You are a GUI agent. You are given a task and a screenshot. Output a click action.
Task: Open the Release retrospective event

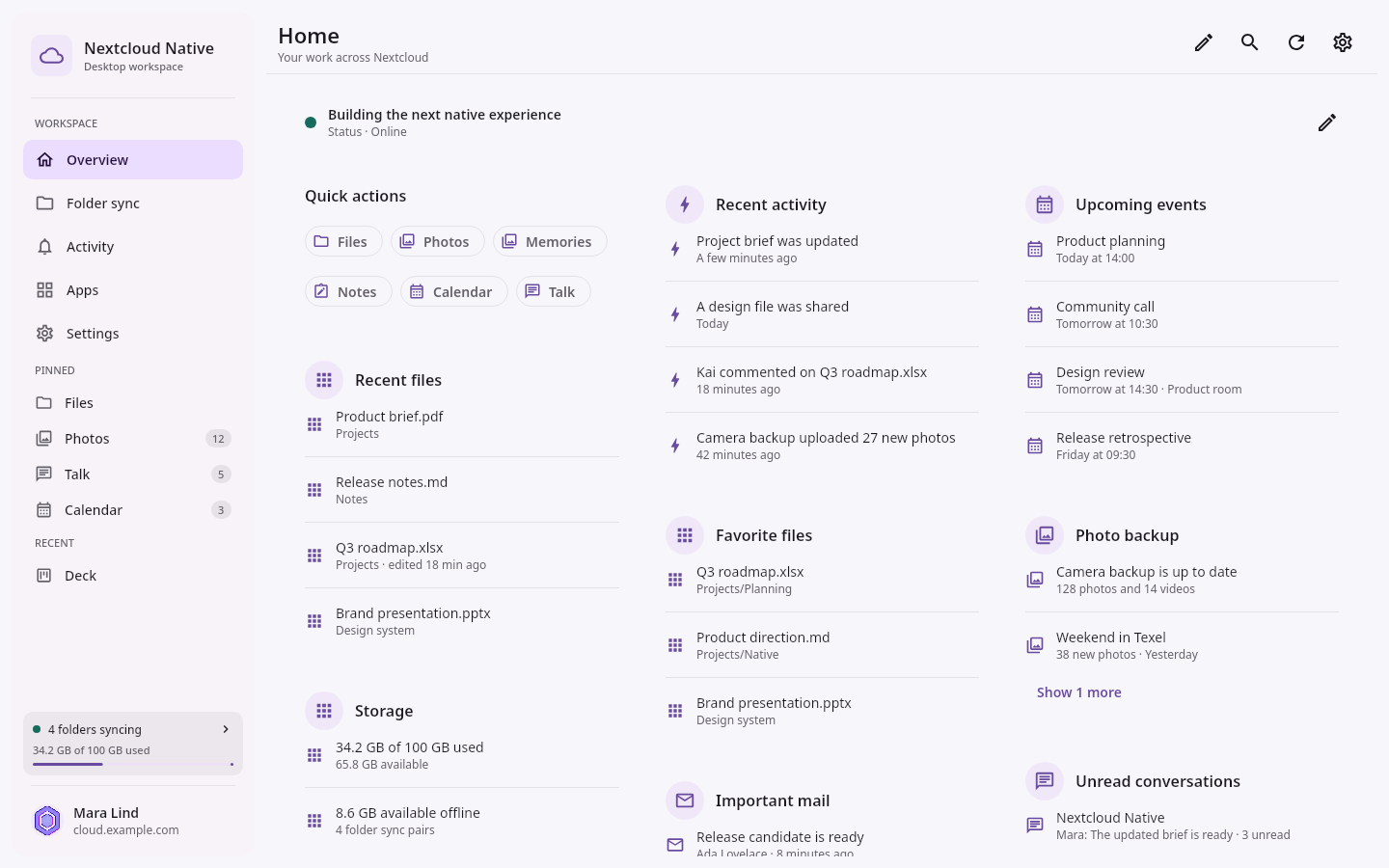(1182, 446)
